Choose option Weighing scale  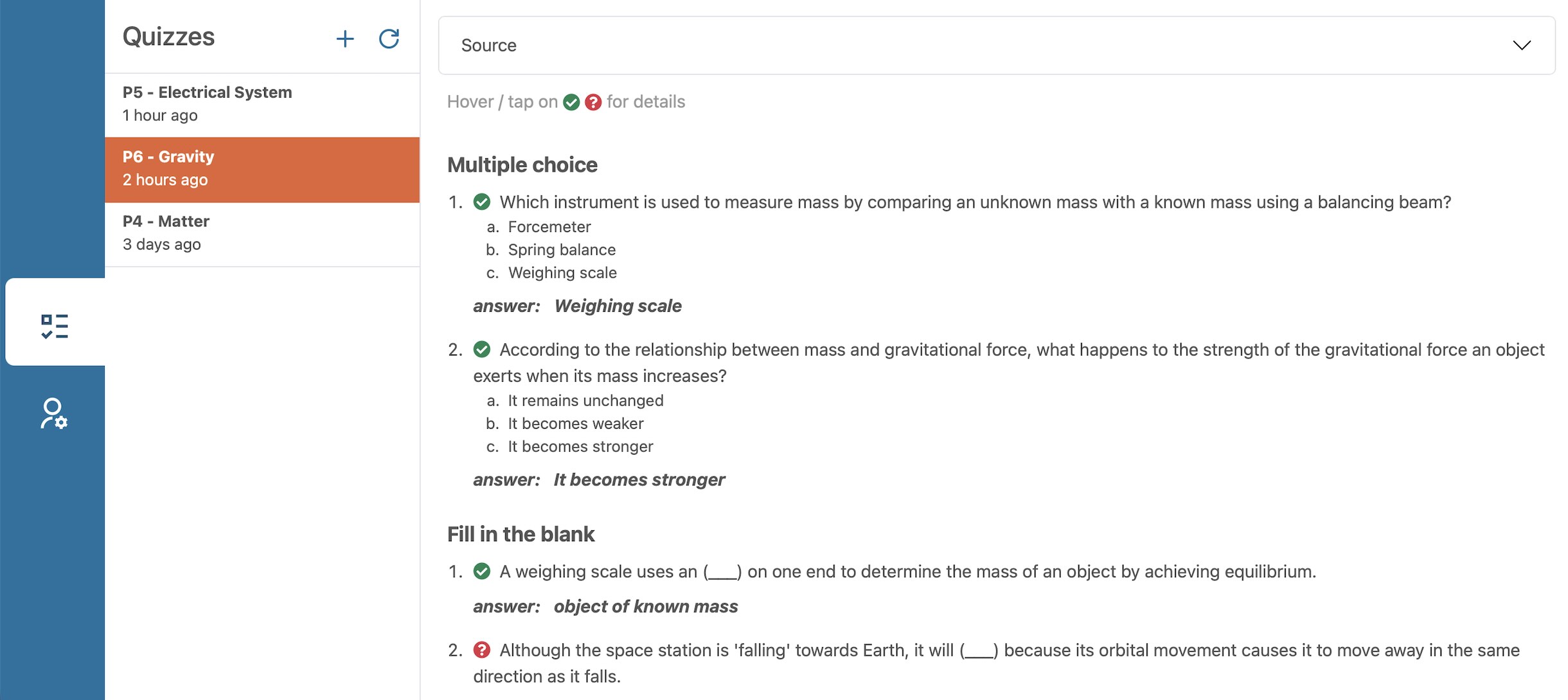pyautogui.click(x=562, y=273)
